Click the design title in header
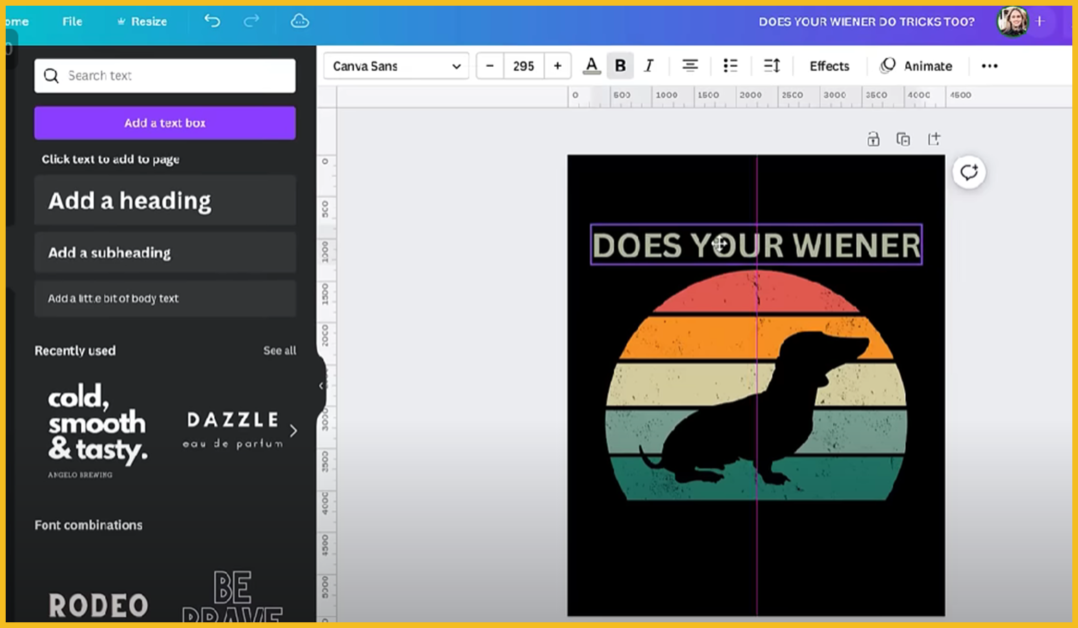The width and height of the screenshot is (1078, 628). coord(866,21)
